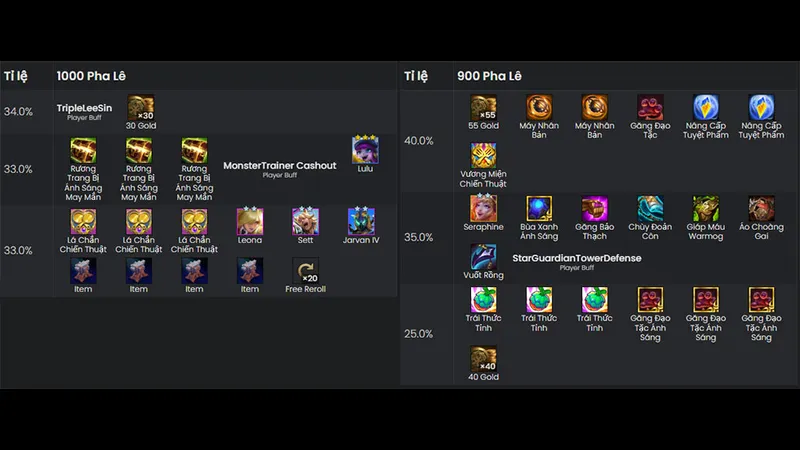This screenshot has height=450, width=800.
Task: Click the Free Reroll x20 icon
Action: (305, 270)
